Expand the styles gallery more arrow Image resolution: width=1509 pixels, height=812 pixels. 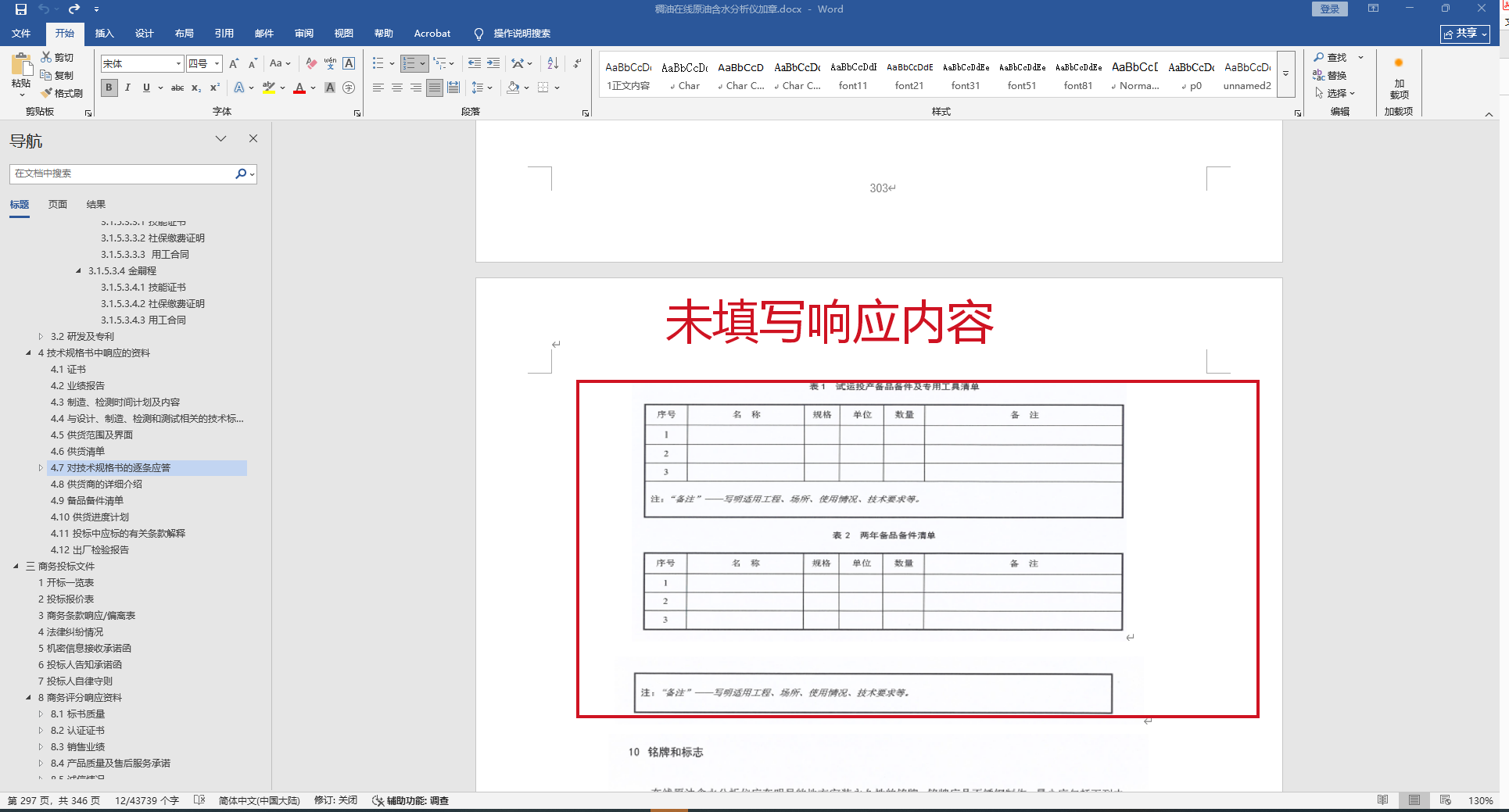pyautogui.click(x=1285, y=74)
